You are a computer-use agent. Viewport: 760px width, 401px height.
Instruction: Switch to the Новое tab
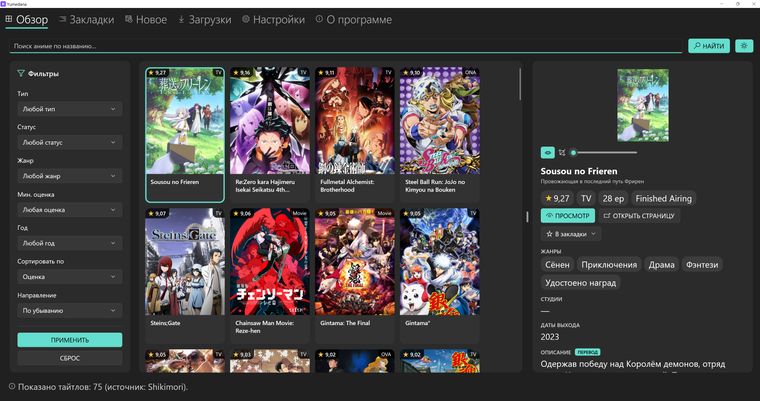point(146,20)
